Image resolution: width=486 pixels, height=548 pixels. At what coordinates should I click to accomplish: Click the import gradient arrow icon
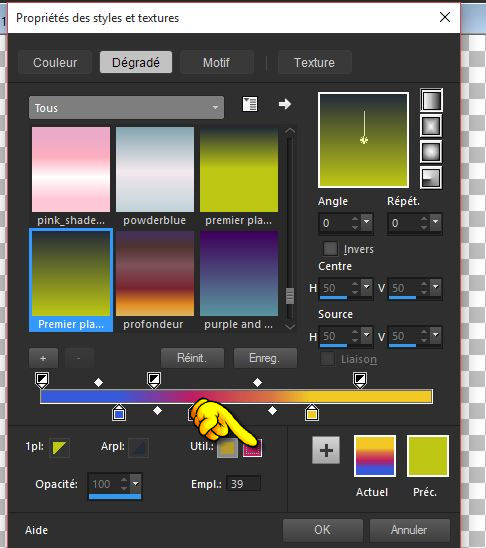click(x=285, y=104)
